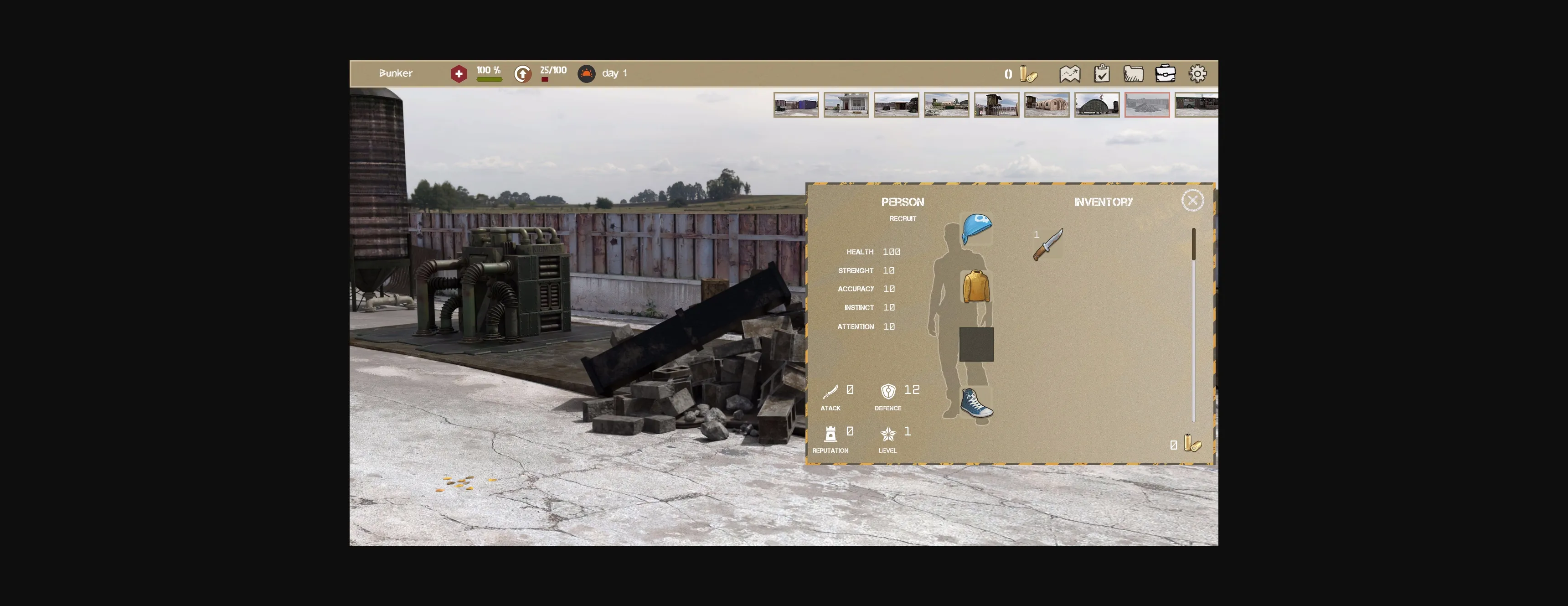This screenshot has width=1568, height=606.
Task: Open the tasks clipboard icon
Action: pos(1101,74)
